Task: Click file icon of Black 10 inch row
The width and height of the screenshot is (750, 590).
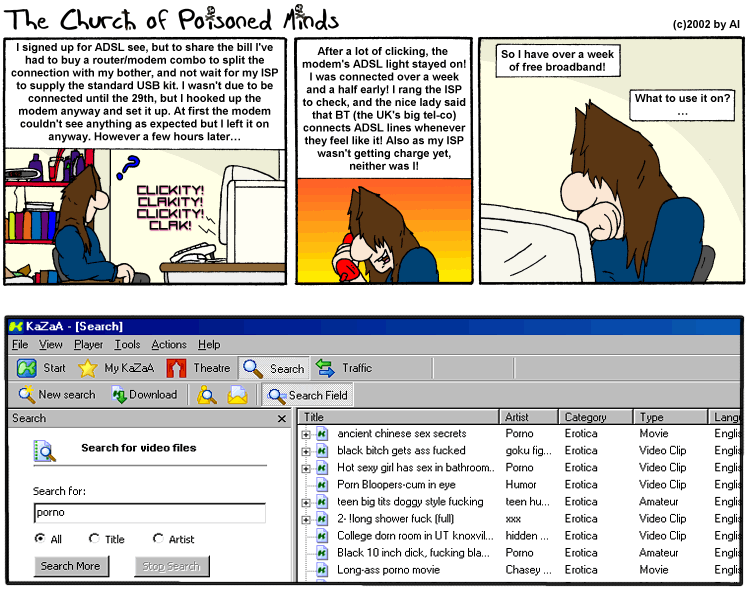Action: 322,553
